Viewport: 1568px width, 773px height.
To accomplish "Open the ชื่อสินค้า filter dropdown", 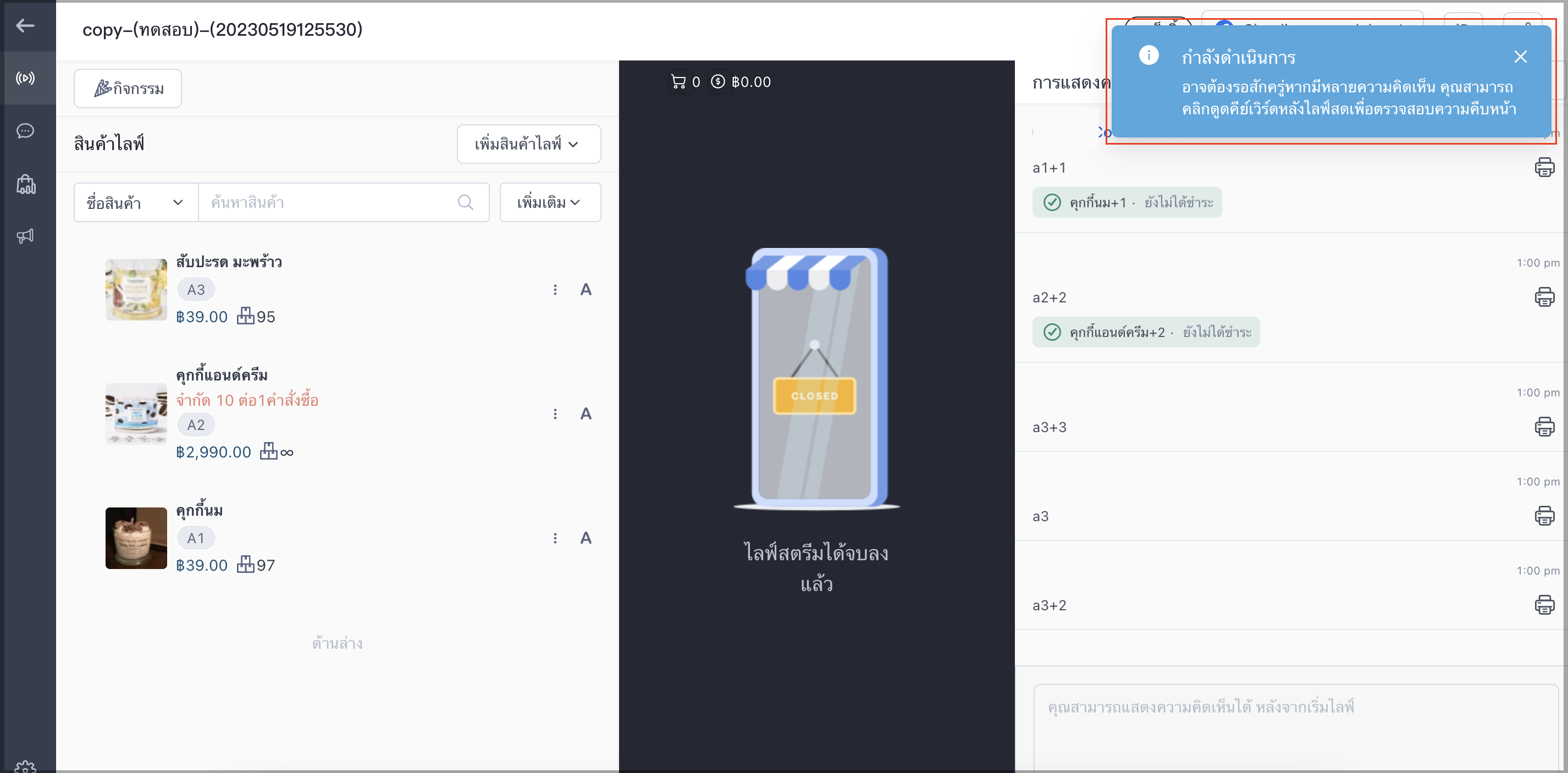I will (x=136, y=203).
